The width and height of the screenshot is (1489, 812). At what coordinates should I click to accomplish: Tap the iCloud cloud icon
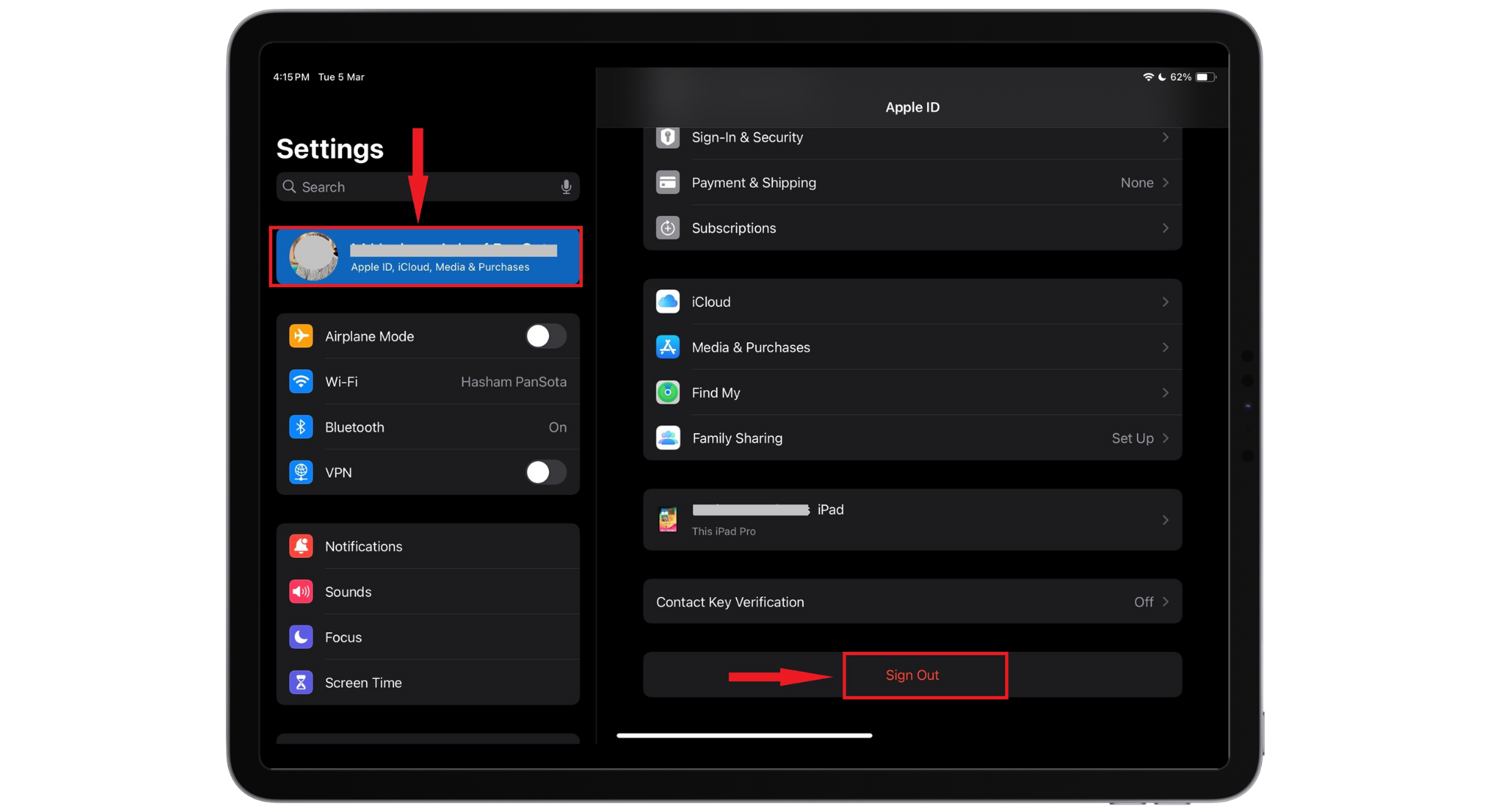point(668,301)
